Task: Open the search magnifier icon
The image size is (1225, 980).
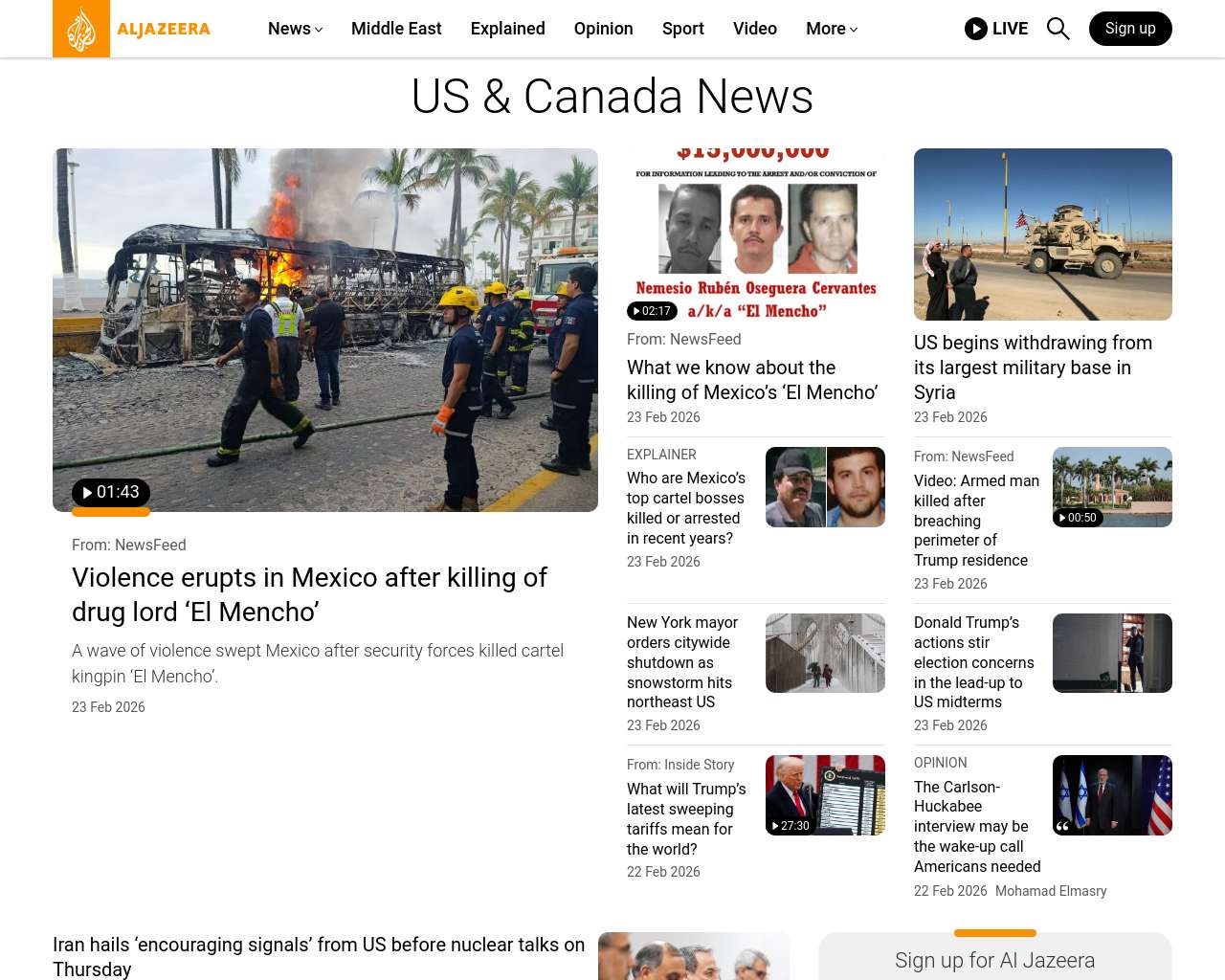Action: [1058, 29]
